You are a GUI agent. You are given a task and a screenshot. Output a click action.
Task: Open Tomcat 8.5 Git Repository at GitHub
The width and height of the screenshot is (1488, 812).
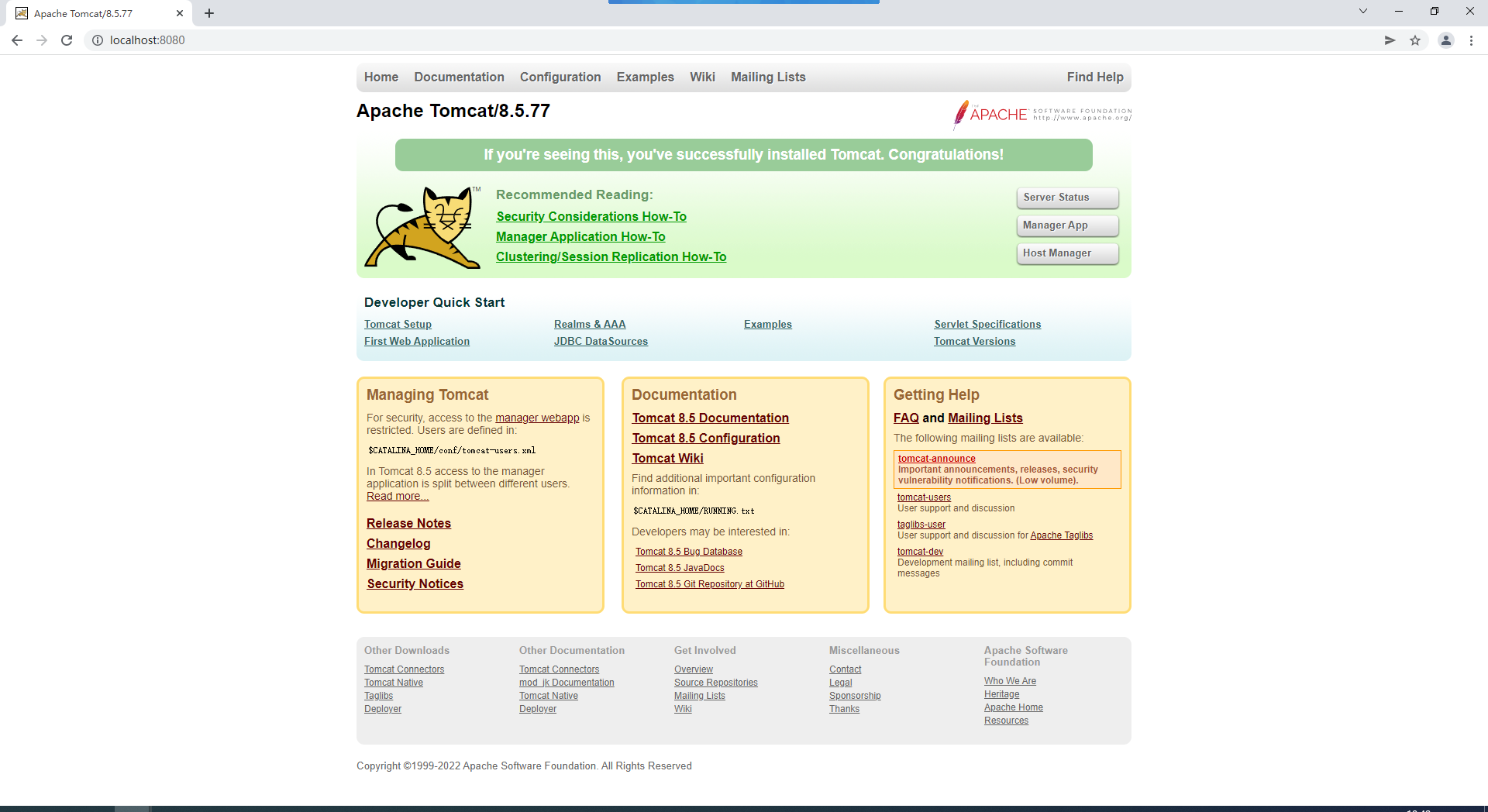click(710, 584)
